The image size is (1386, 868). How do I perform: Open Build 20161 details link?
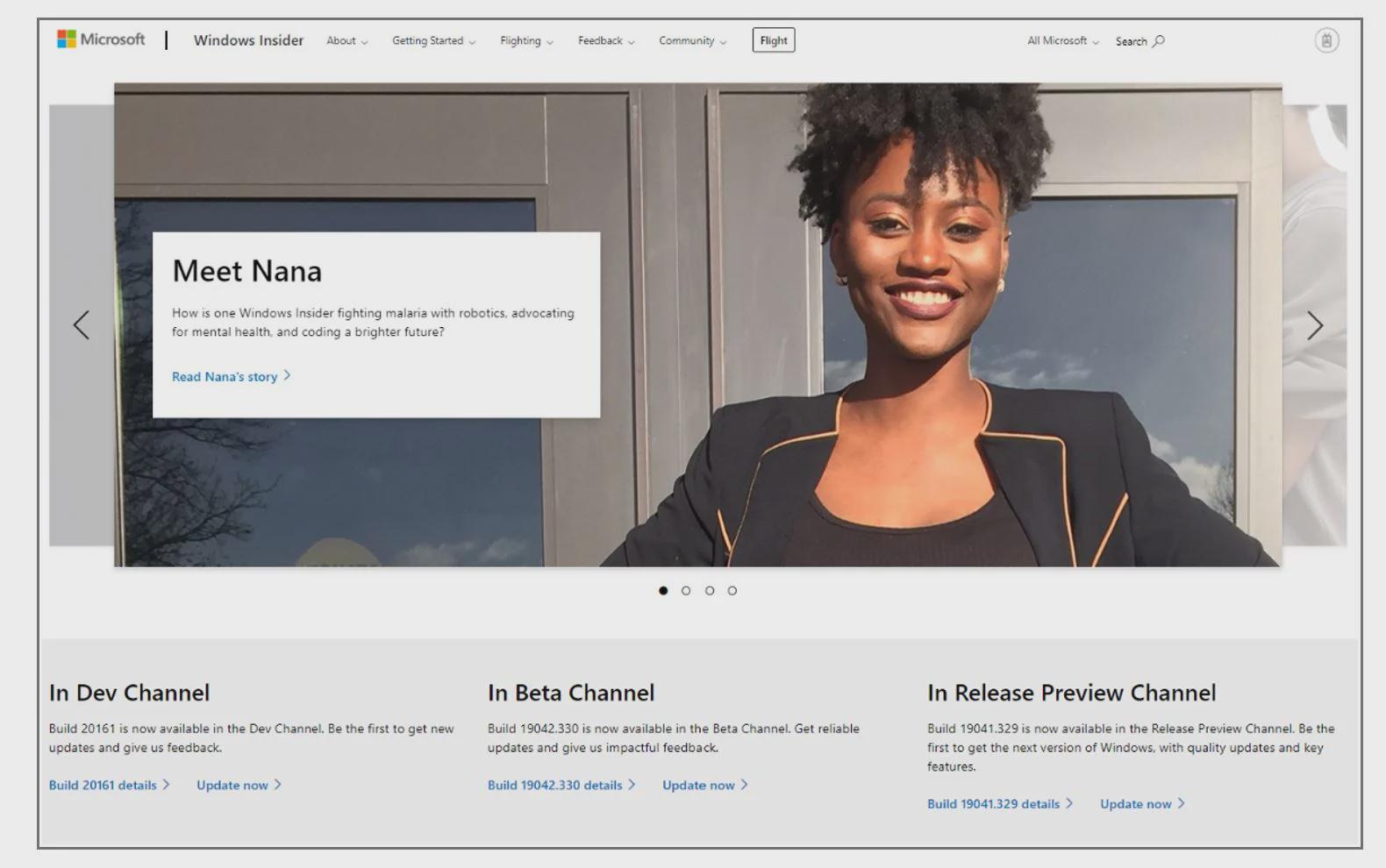tap(110, 785)
